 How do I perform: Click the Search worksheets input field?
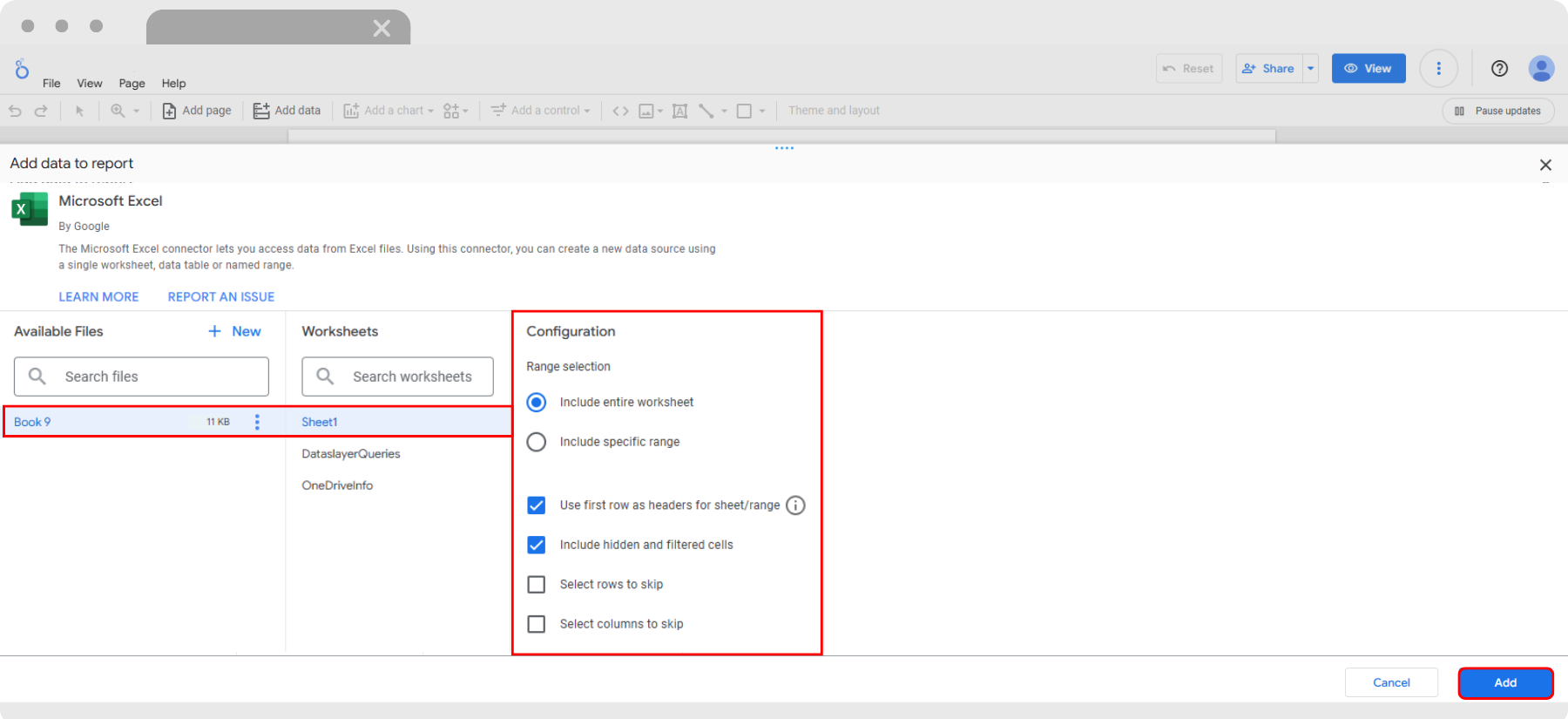point(397,376)
